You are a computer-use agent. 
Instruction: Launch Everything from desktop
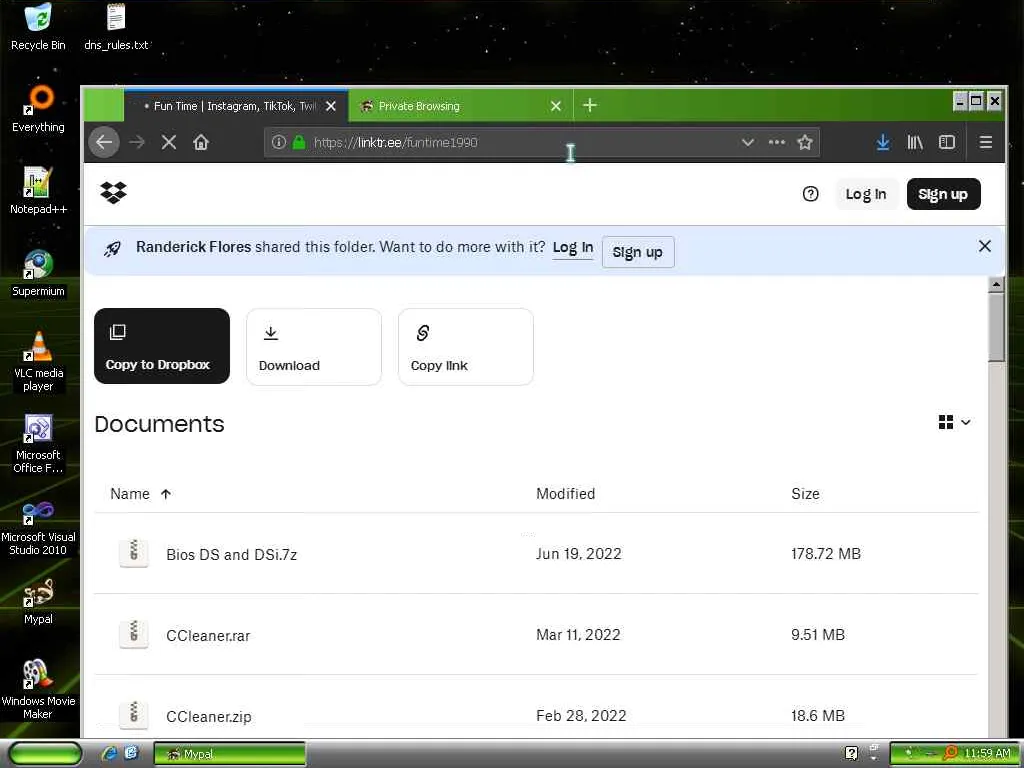(x=38, y=108)
